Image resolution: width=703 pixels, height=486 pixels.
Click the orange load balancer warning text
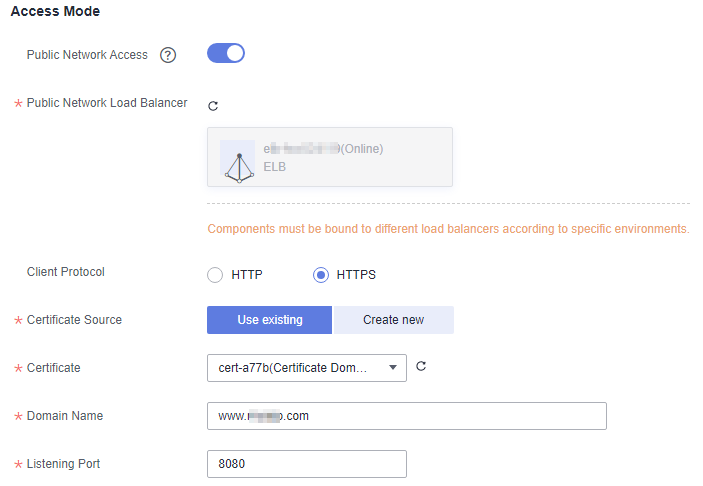(x=448, y=229)
